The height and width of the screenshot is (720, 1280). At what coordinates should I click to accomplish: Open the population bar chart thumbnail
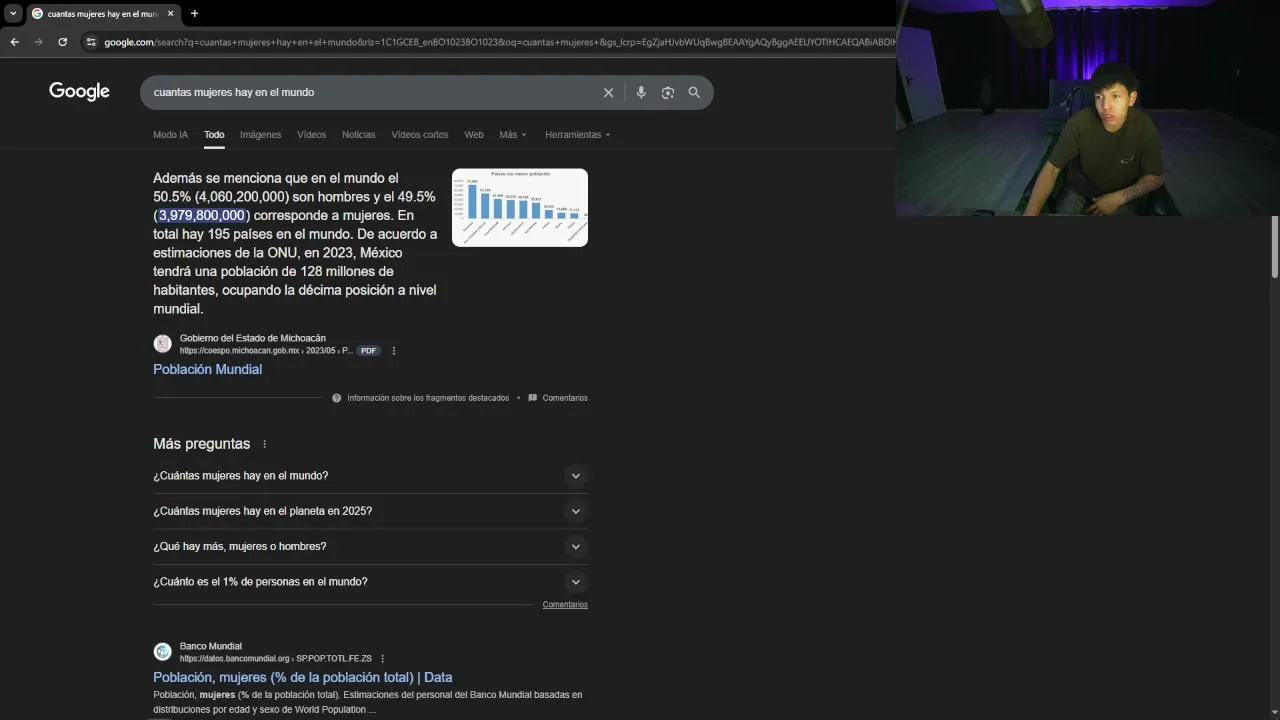pos(520,207)
